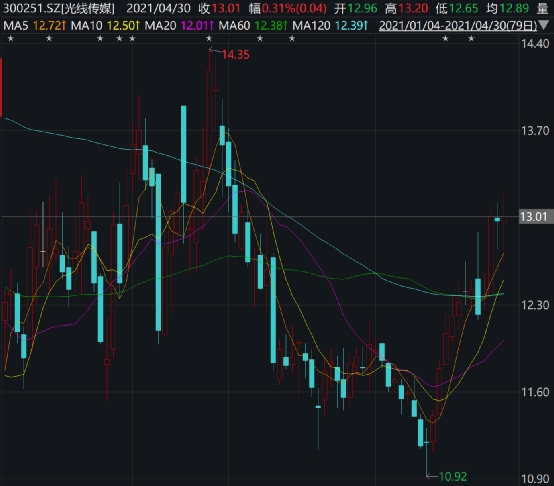Click the triangle arrow beside the date range
The image size is (554, 486).
(x=544, y=25)
